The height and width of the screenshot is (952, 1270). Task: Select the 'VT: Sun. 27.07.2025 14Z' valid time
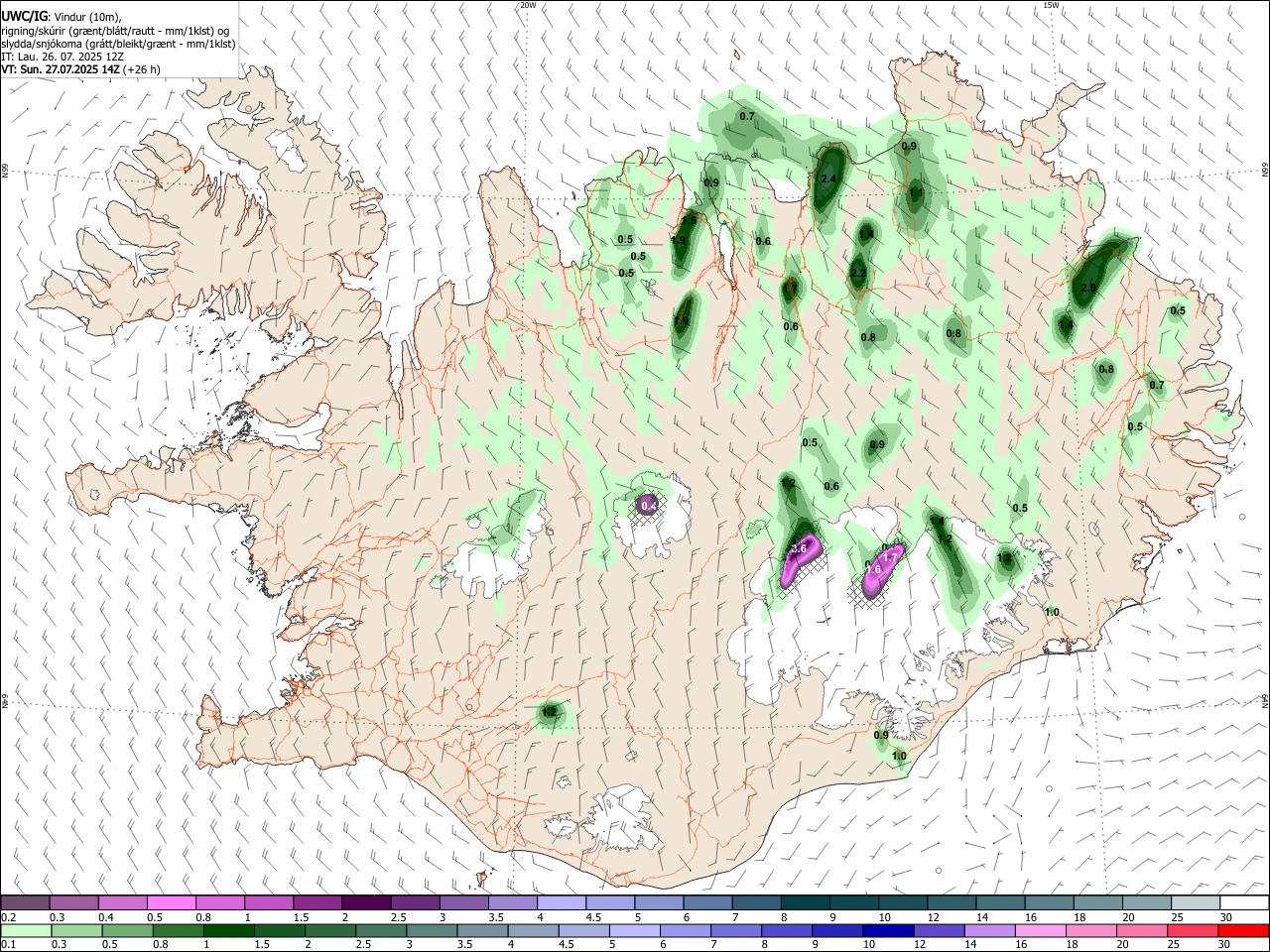click(61, 69)
